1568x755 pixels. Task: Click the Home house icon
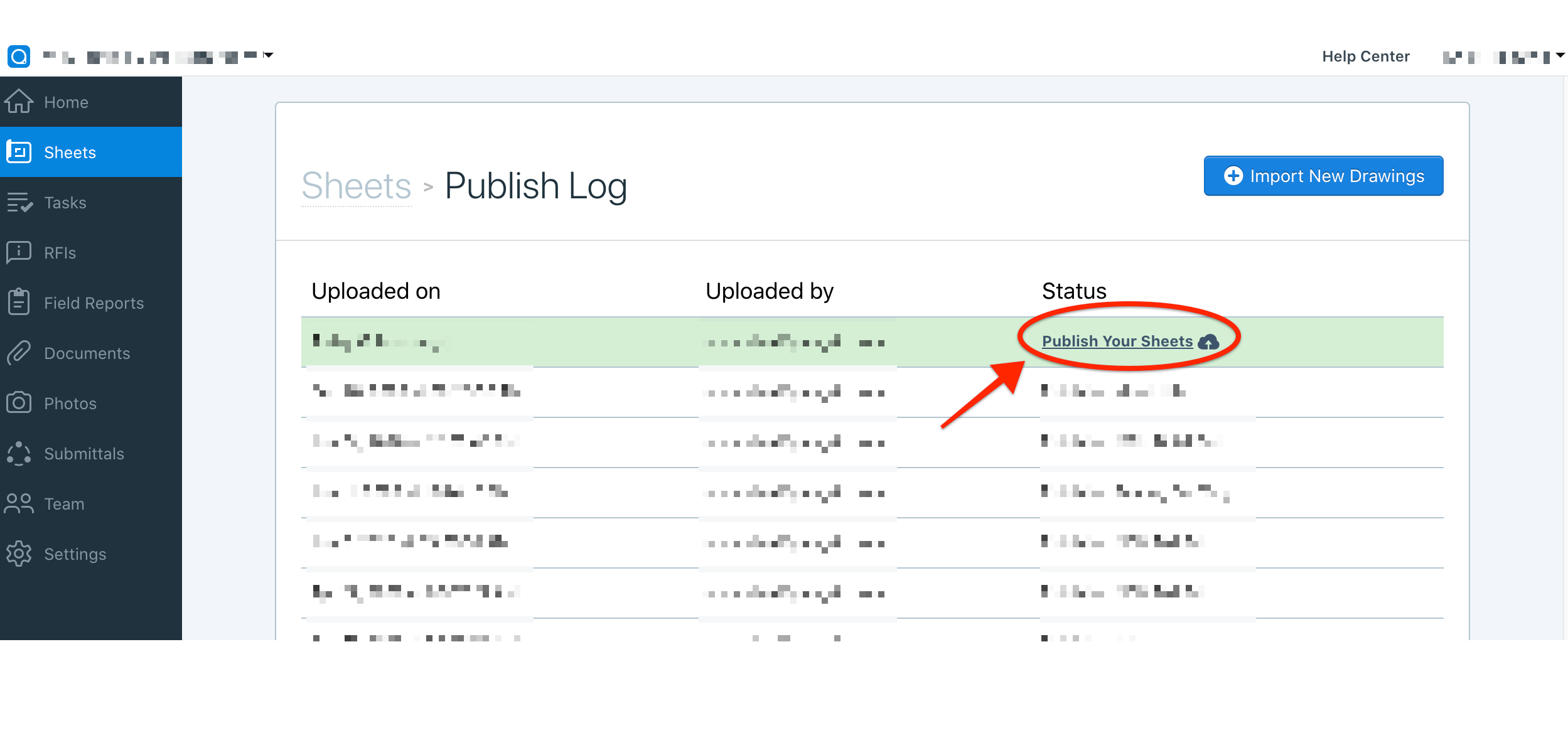click(19, 101)
